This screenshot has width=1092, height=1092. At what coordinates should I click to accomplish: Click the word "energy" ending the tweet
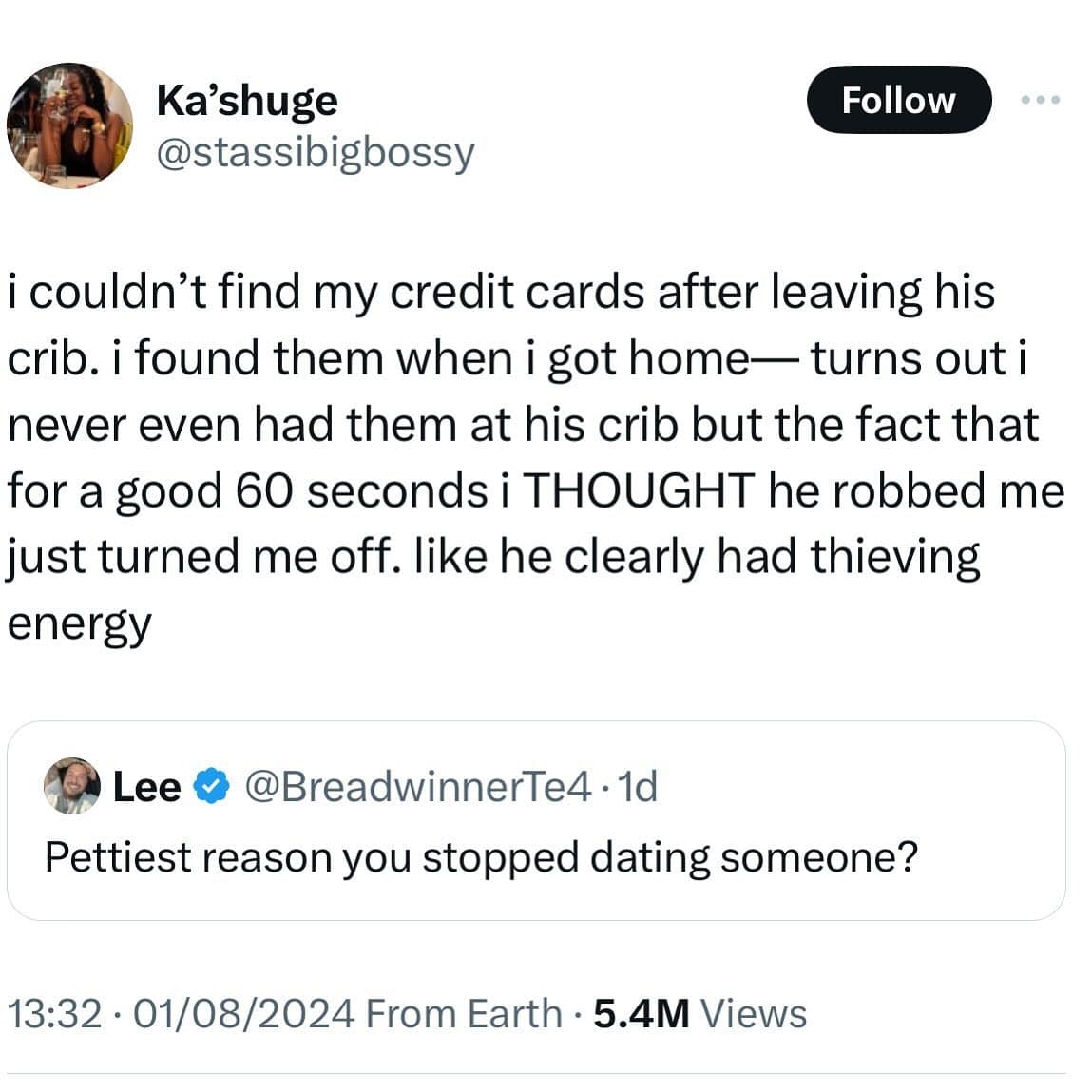point(79,623)
